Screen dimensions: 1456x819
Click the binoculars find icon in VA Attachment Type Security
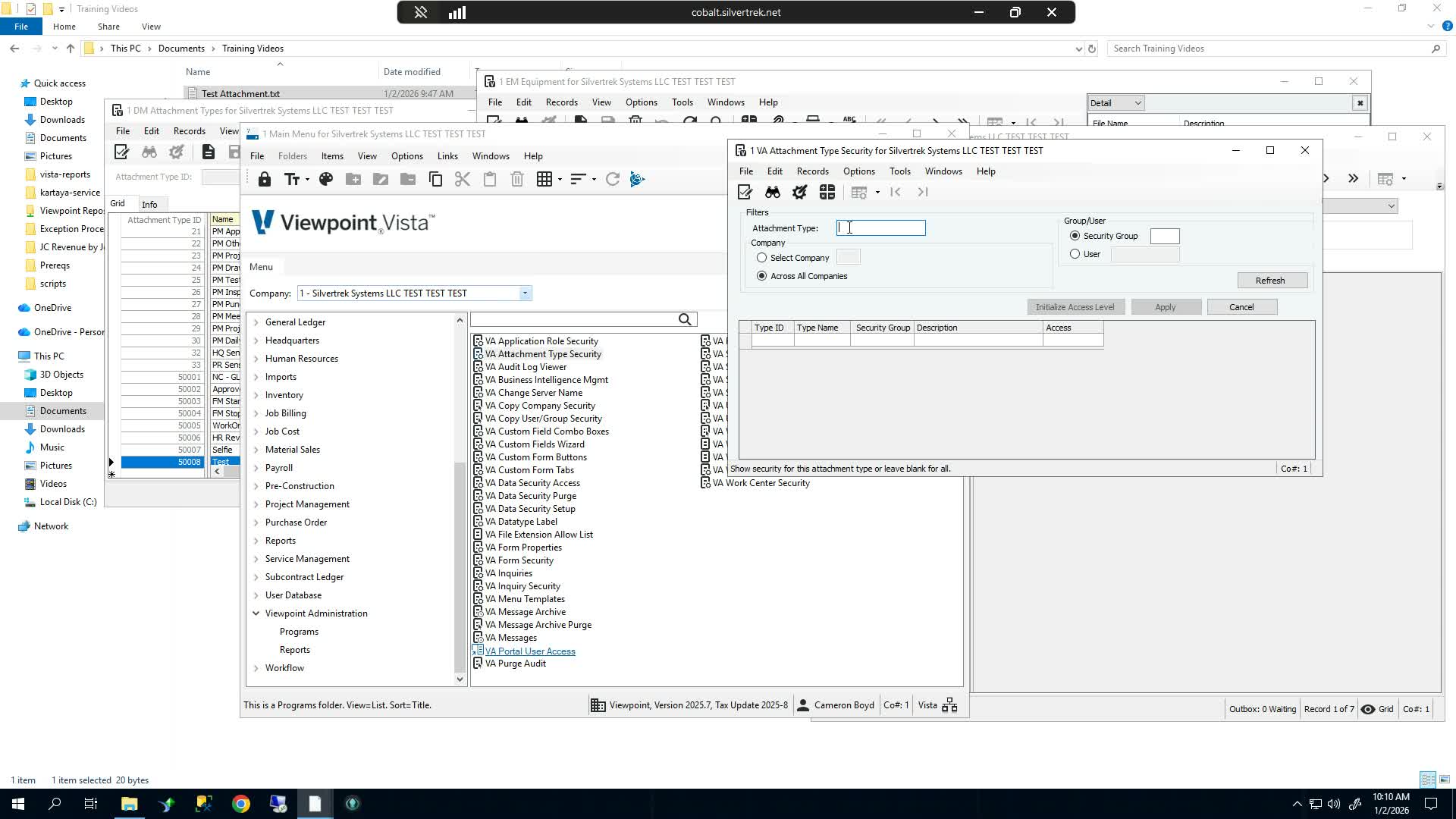click(x=772, y=193)
